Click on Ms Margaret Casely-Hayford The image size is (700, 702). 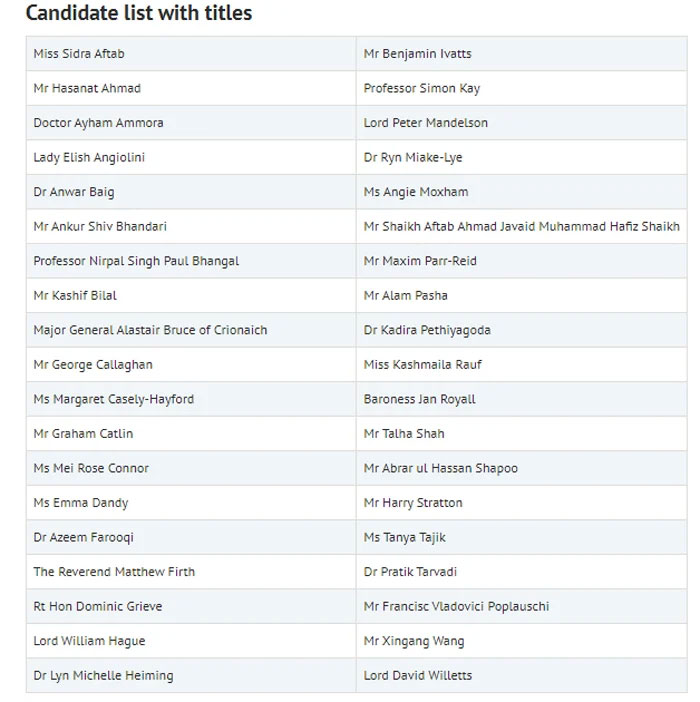(114, 399)
